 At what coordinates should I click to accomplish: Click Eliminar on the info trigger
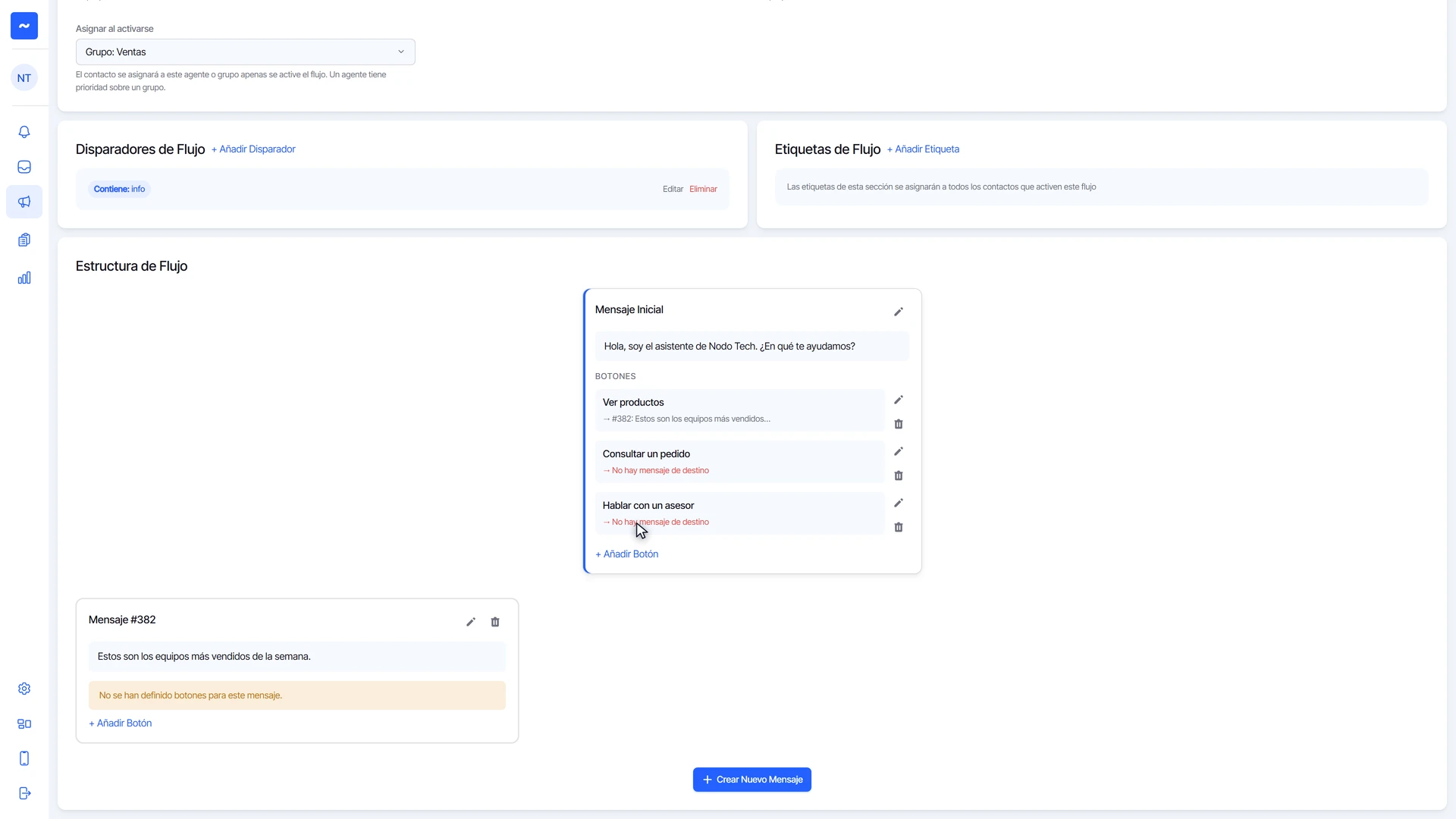(703, 190)
